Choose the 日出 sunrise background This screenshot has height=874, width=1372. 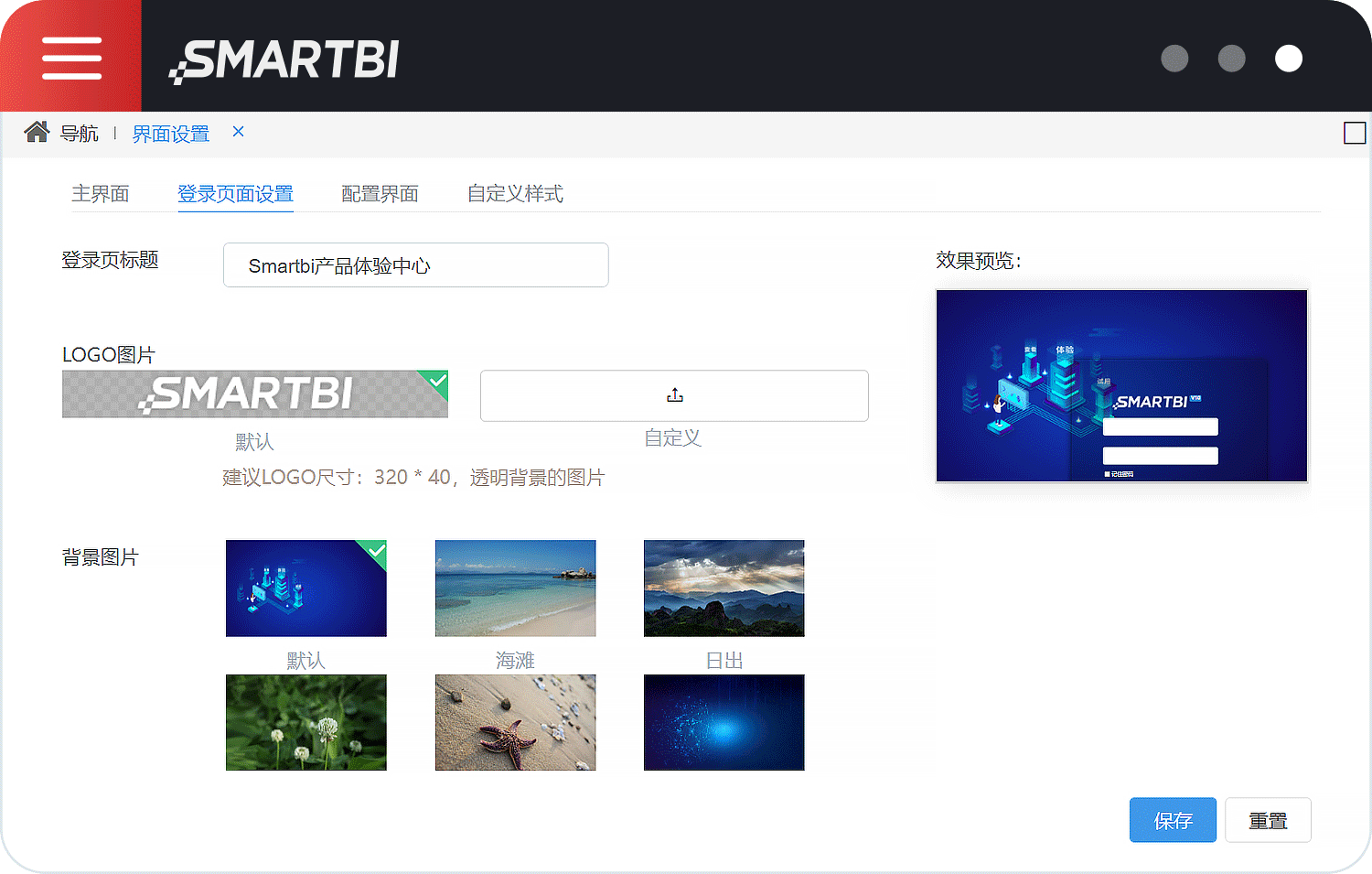tap(724, 588)
